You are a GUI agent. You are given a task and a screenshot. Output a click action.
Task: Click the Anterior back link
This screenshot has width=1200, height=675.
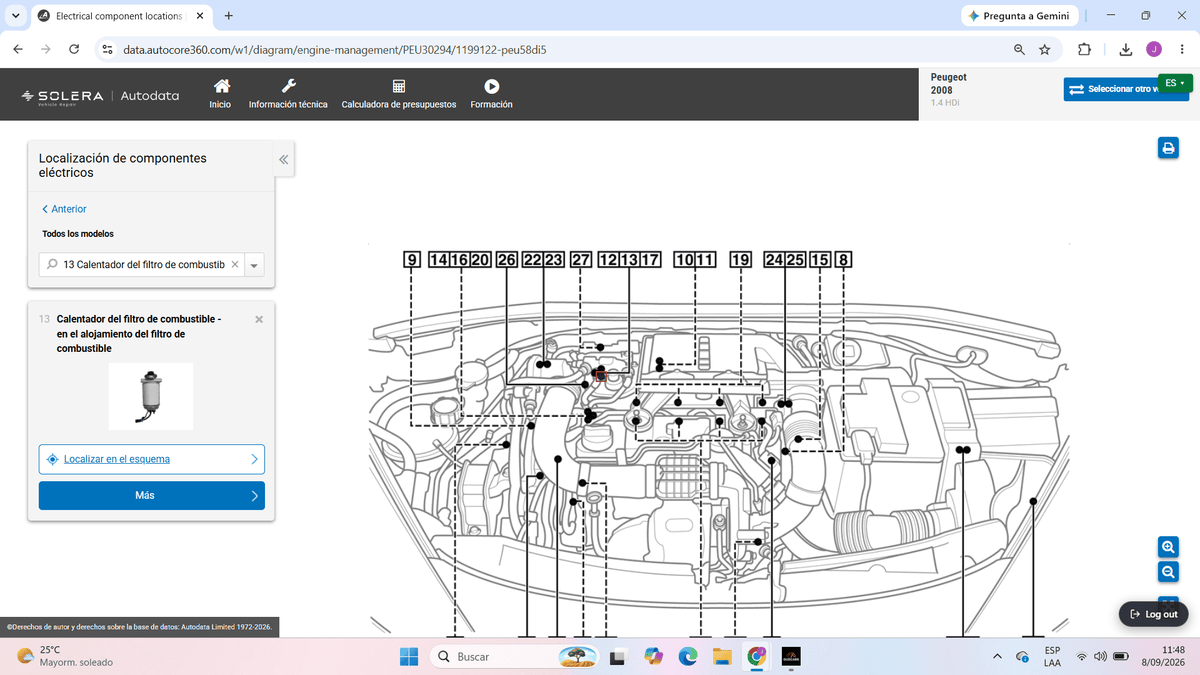(x=64, y=209)
